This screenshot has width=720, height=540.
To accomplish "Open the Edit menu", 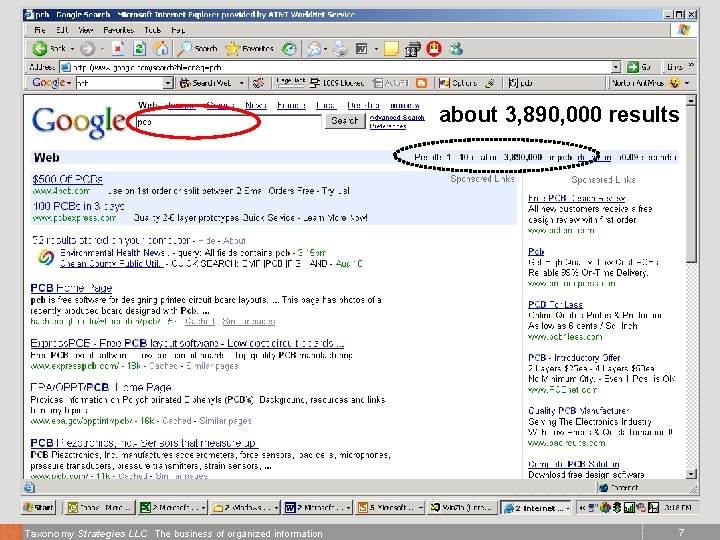I will [62, 30].
